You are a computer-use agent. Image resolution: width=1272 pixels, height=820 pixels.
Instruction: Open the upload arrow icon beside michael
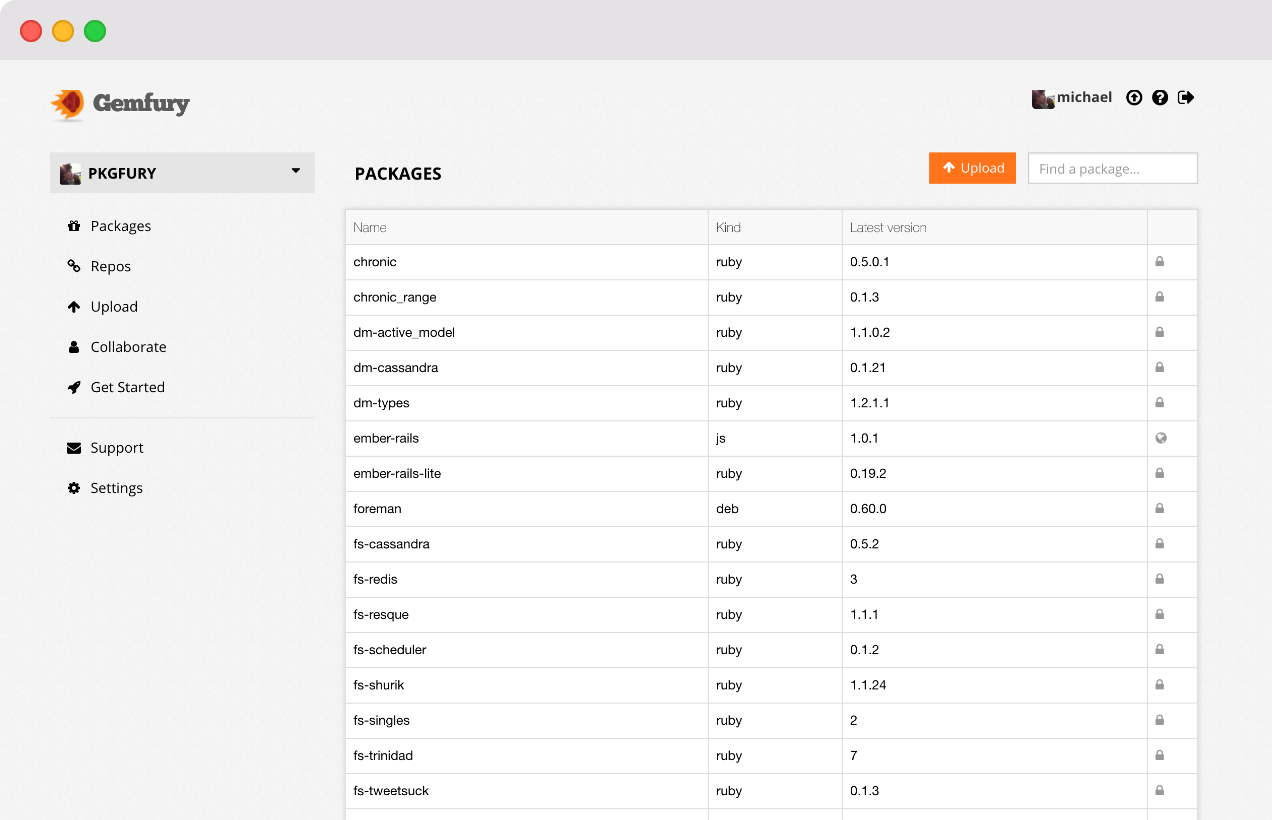coord(1134,98)
